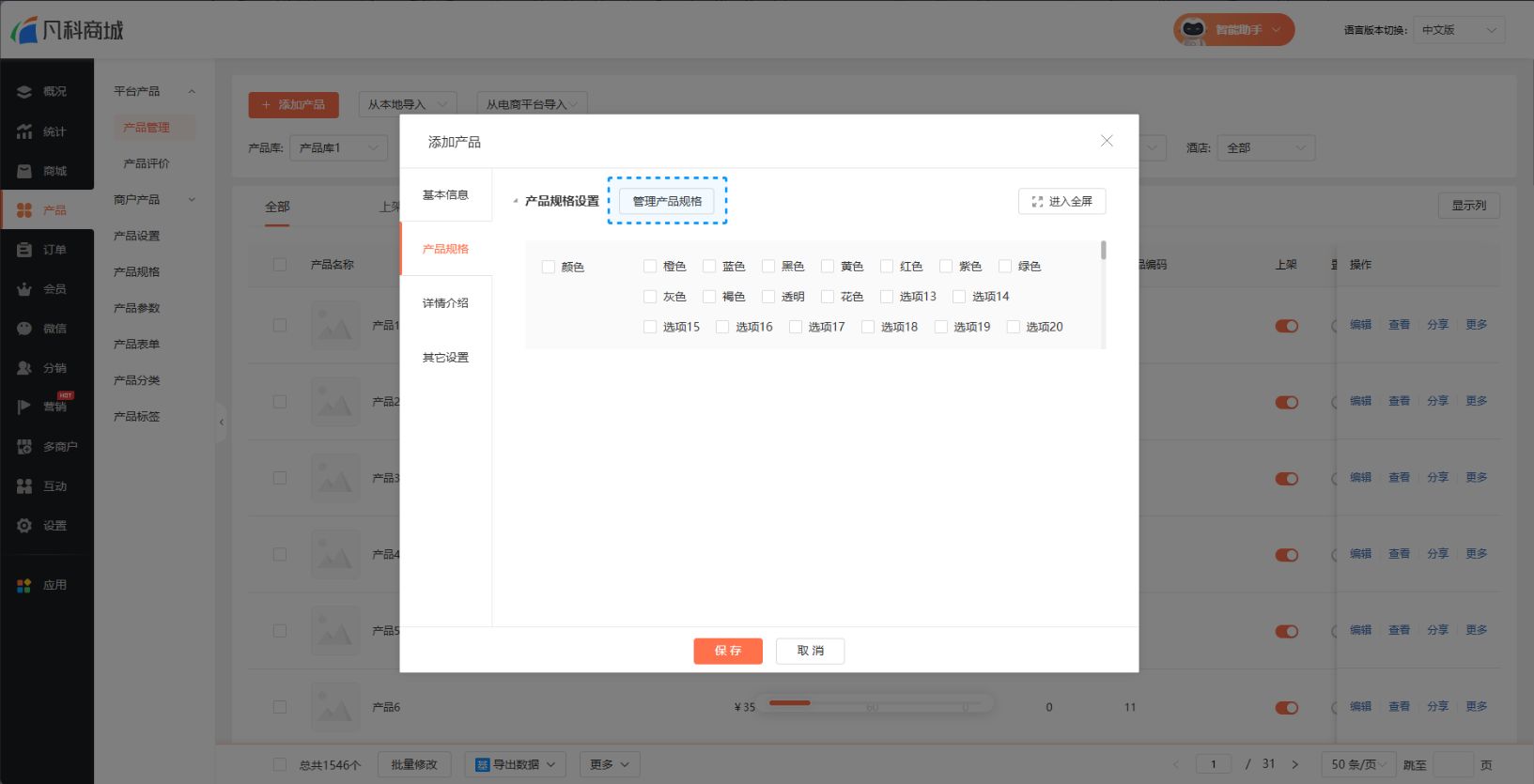Select all products checkbox near 总共1546个
The height and width of the screenshot is (784, 1534).
coord(280,764)
